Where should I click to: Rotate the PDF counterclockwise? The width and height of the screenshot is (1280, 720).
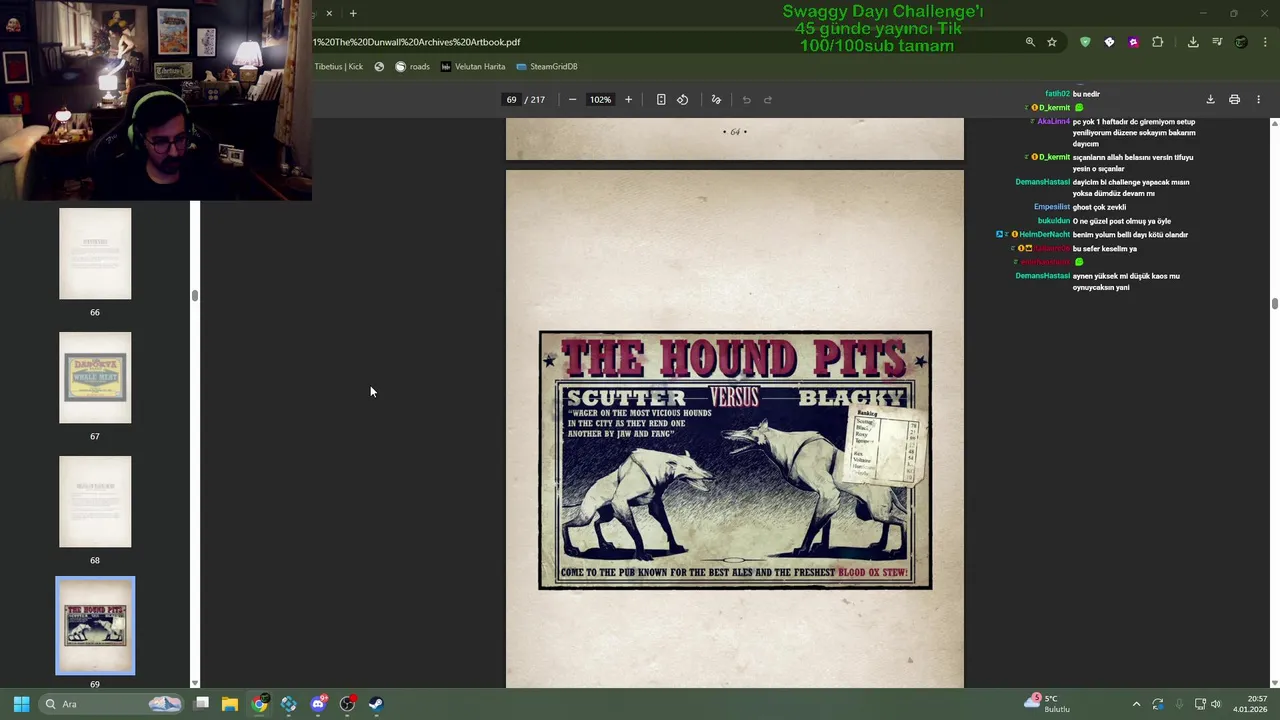click(x=683, y=99)
